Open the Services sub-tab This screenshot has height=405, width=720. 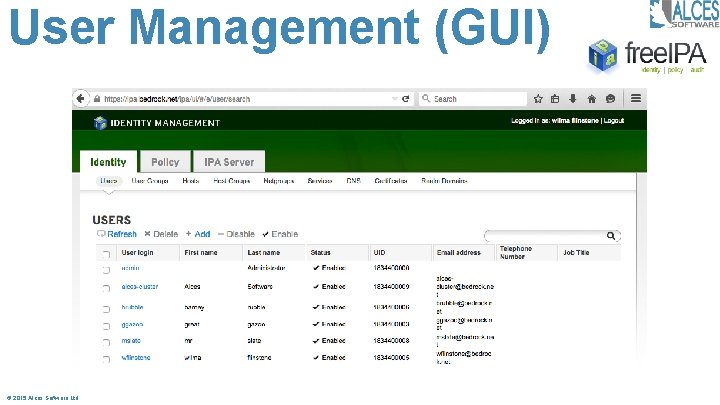(320, 181)
